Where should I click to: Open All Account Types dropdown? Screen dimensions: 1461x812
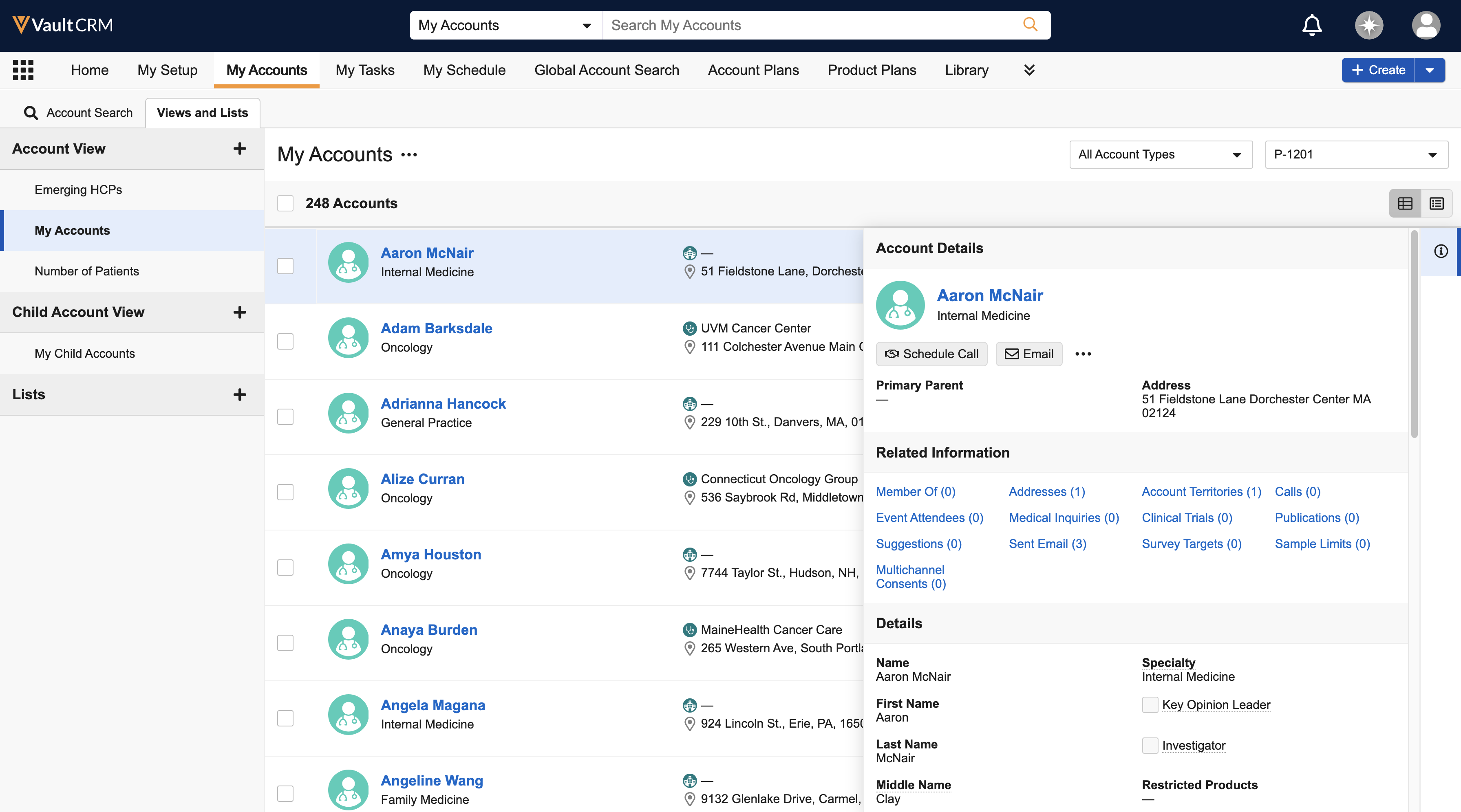(1161, 155)
